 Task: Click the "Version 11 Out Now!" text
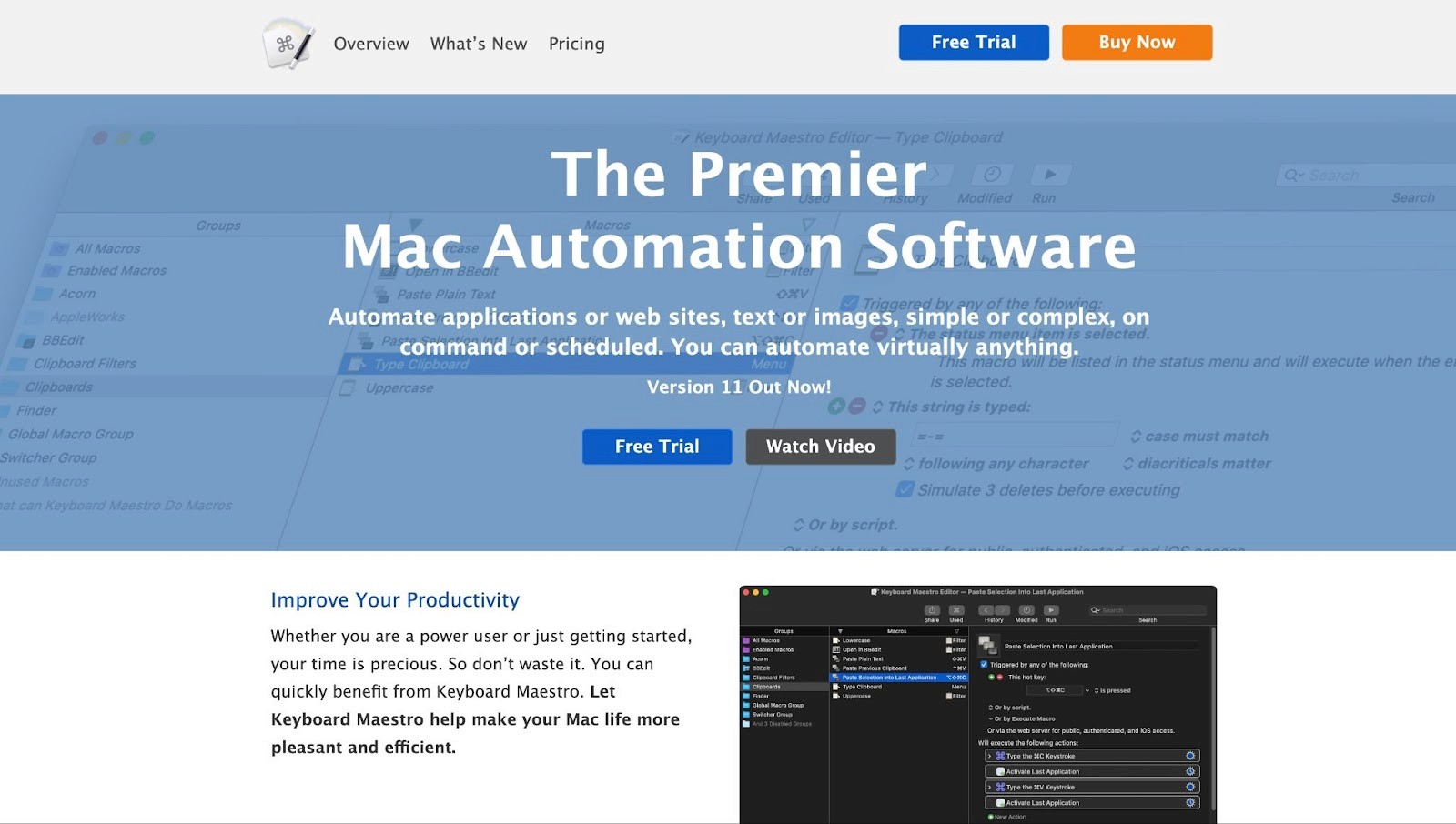(739, 387)
